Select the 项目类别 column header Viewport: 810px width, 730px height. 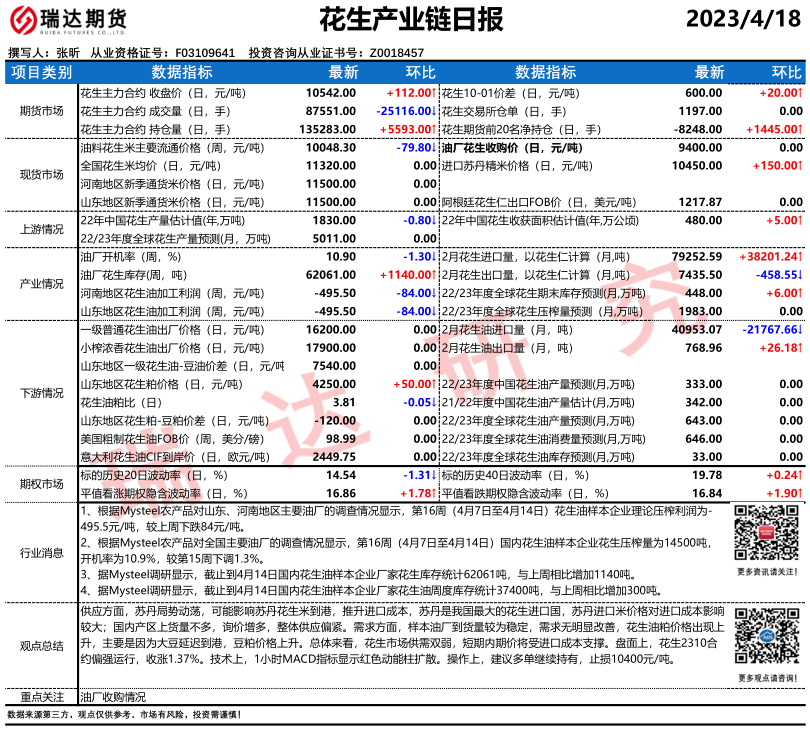(41, 72)
